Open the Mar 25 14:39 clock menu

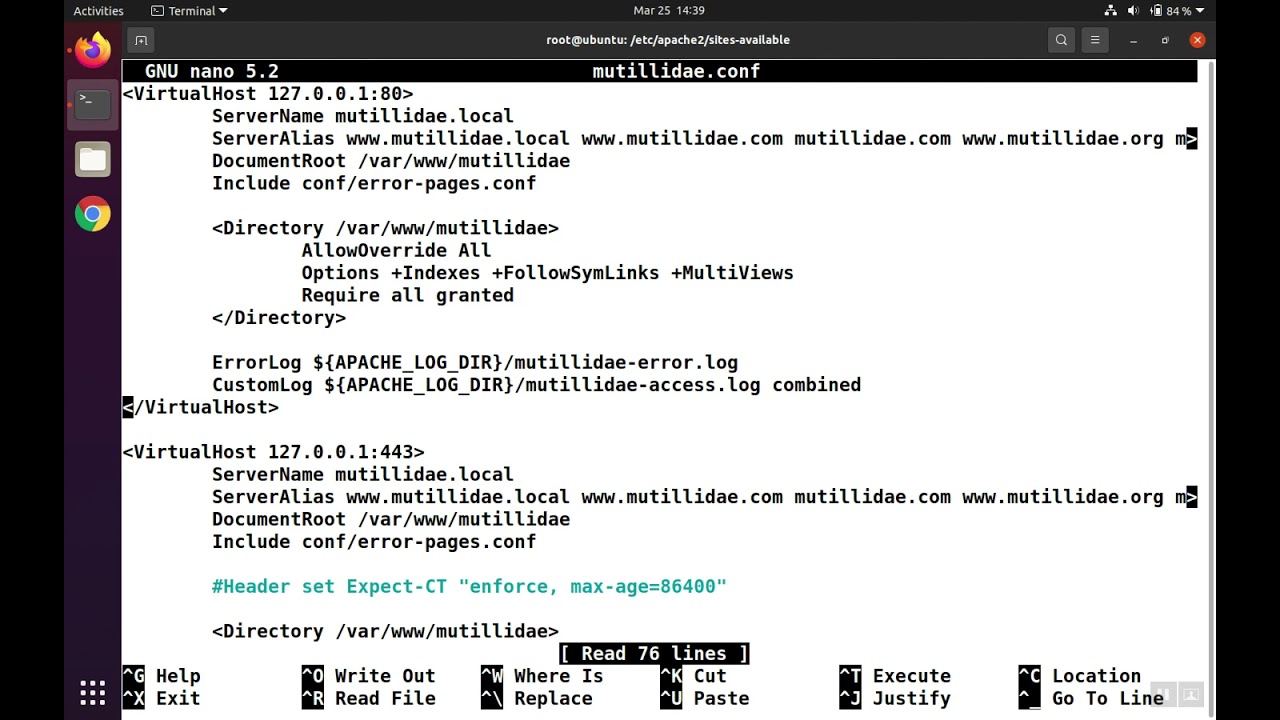tap(669, 10)
